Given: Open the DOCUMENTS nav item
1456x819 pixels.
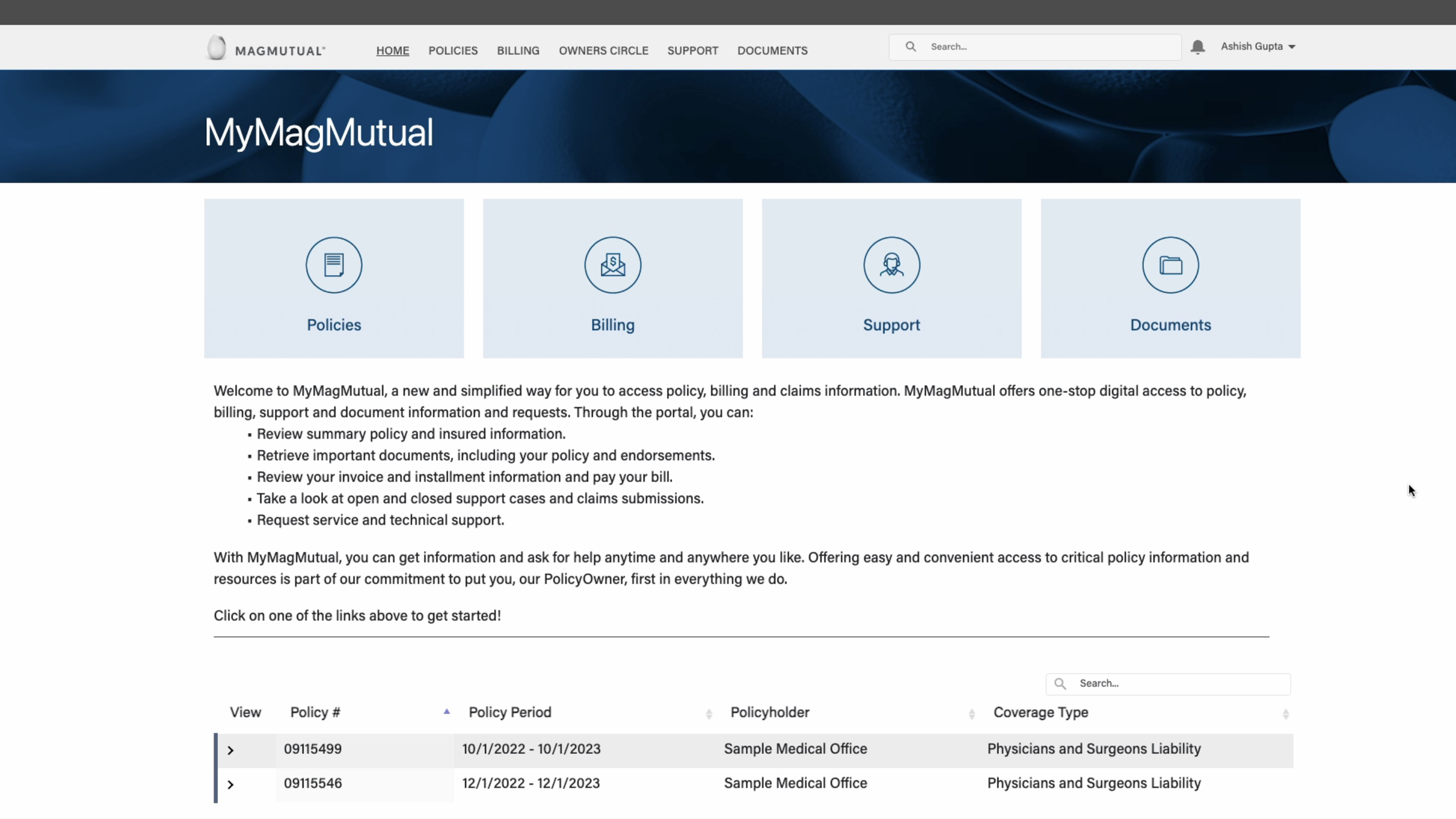Looking at the screenshot, I should click(x=772, y=50).
